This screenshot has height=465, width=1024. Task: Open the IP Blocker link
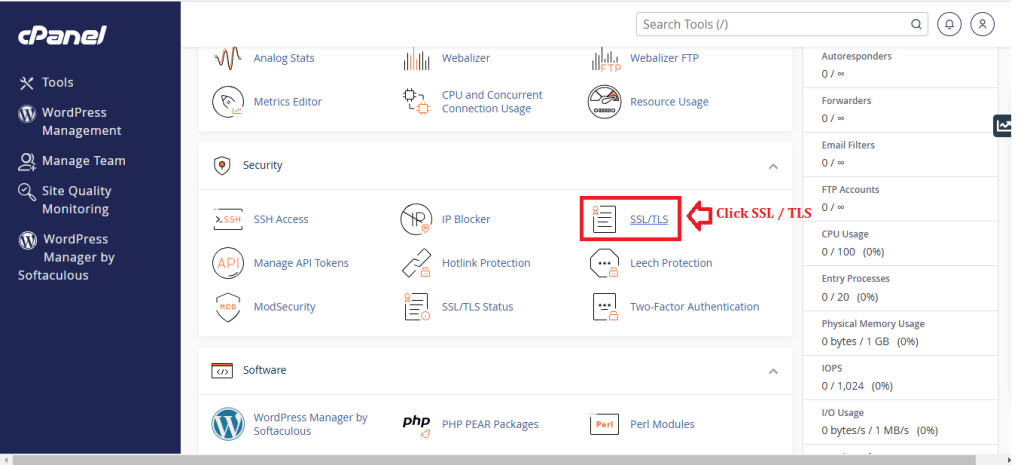pyautogui.click(x=466, y=219)
